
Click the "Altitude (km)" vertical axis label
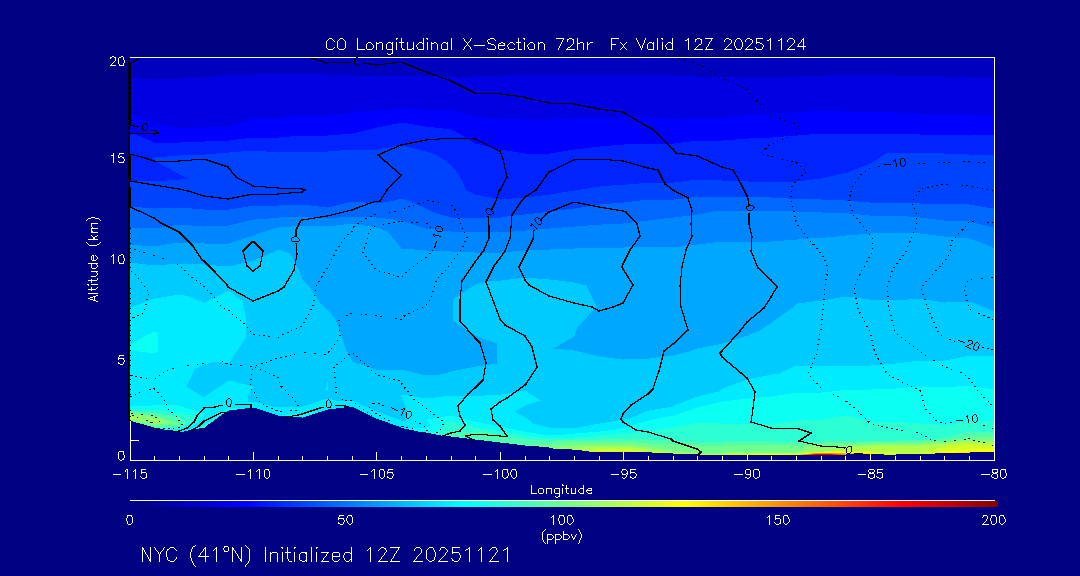[93, 258]
